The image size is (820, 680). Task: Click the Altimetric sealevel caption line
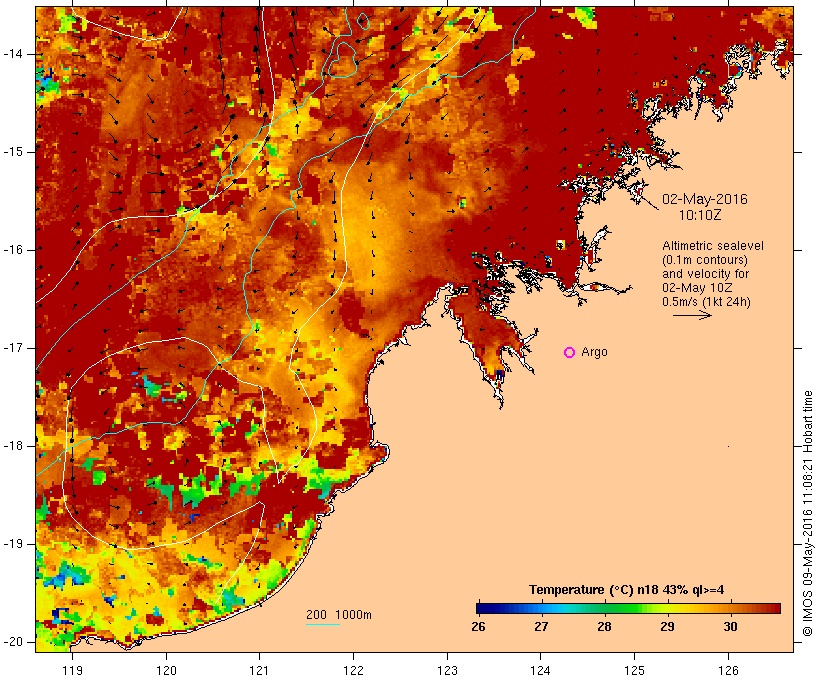[713, 245]
